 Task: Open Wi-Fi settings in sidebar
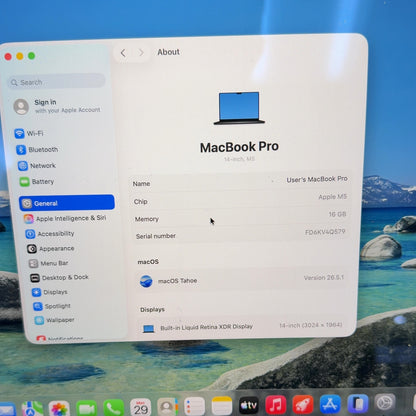coord(29,133)
